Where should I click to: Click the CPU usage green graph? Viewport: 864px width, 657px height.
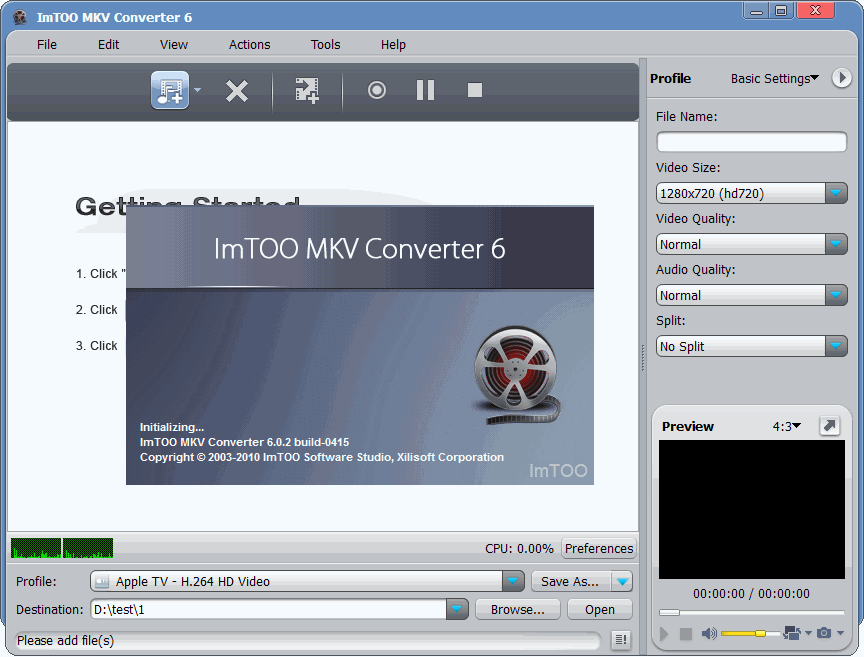click(x=62, y=548)
